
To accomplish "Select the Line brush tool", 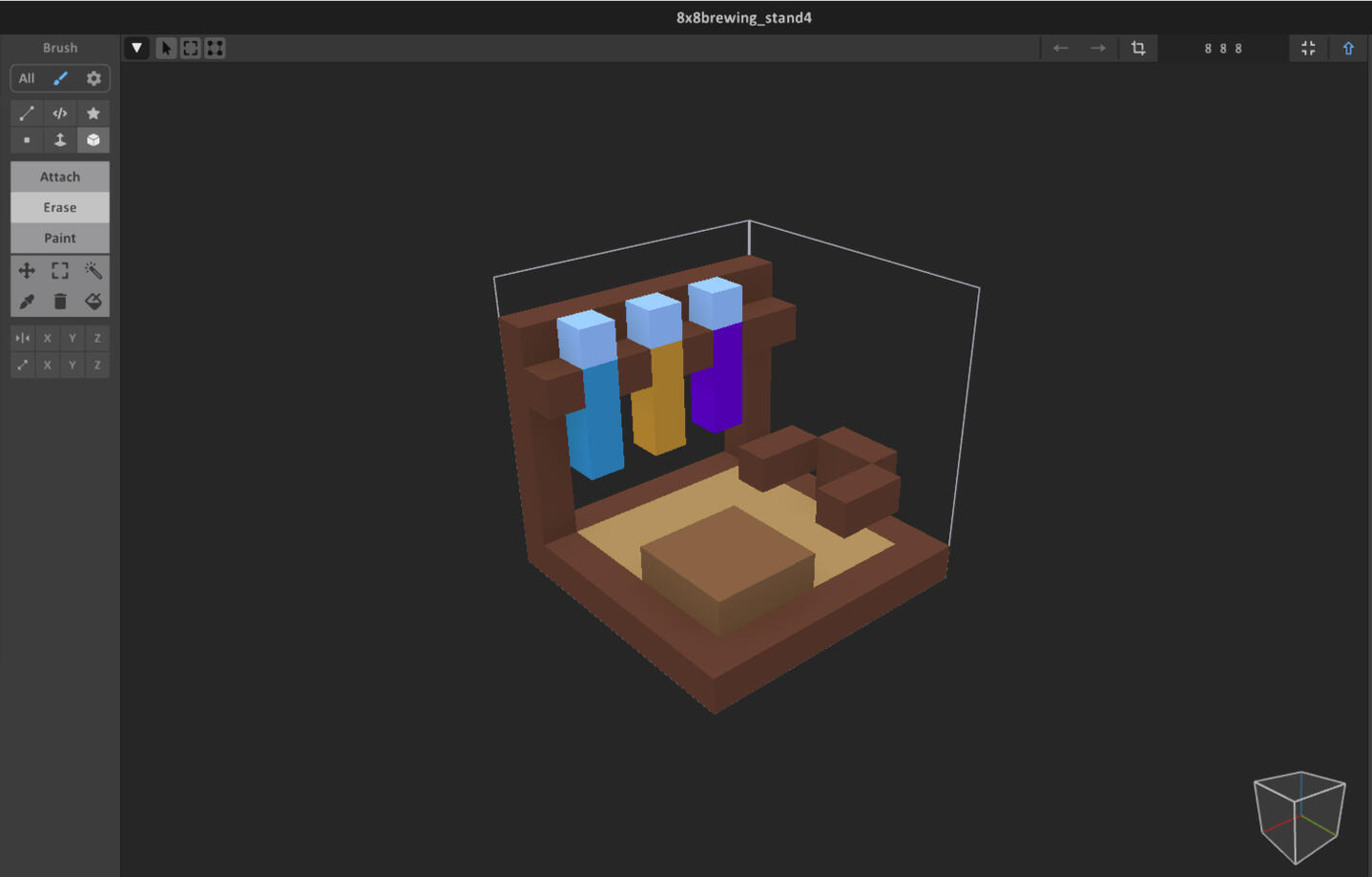I will click(x=27, y=114).
